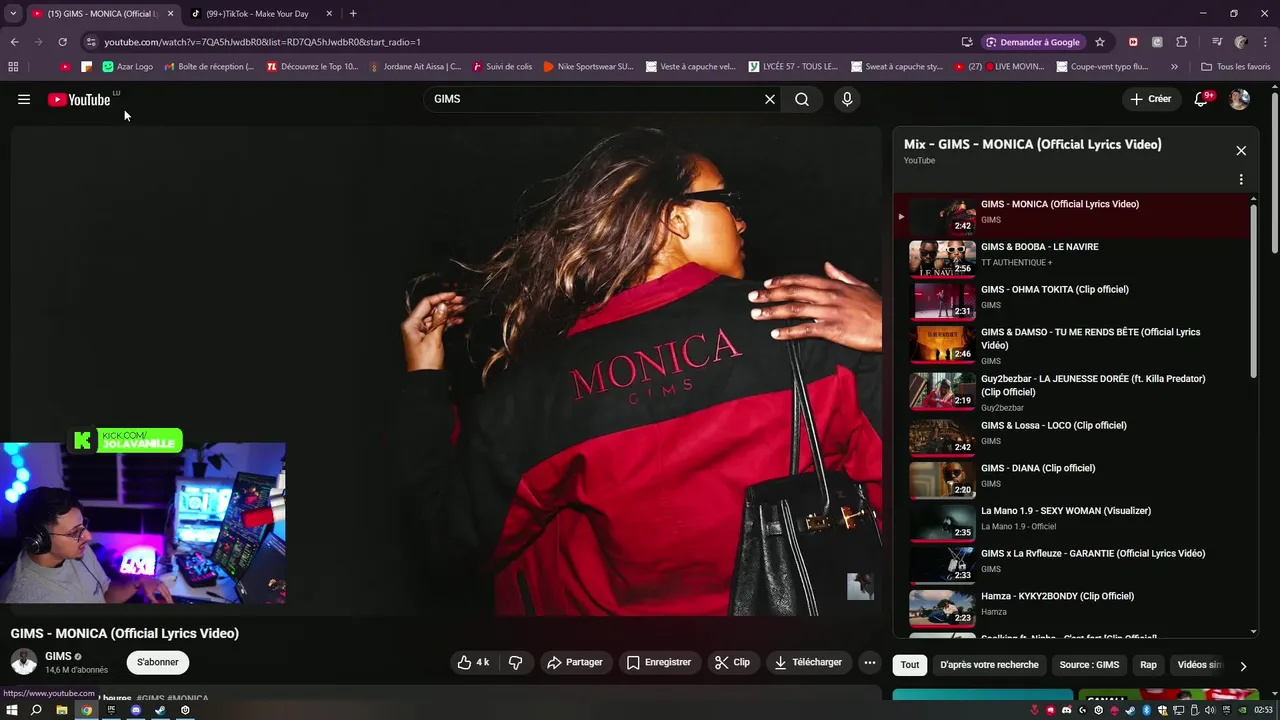Click the Partager button
Image resolution: width=1280 pixels, height=720 pixels.
[575, 662]
